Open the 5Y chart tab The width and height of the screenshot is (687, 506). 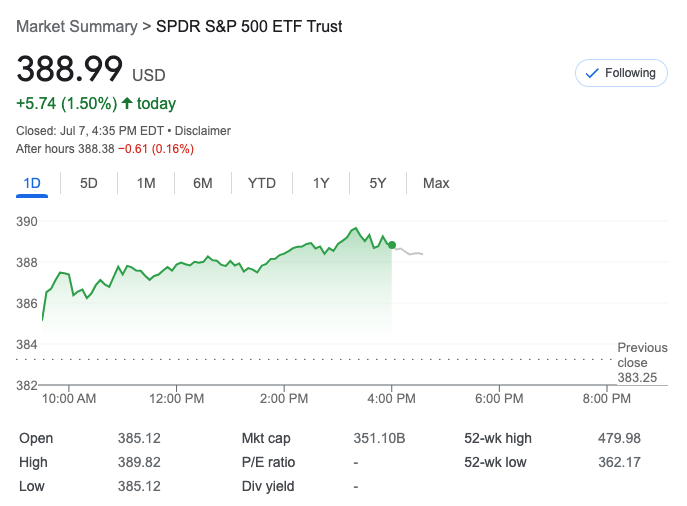pos(377,183)
